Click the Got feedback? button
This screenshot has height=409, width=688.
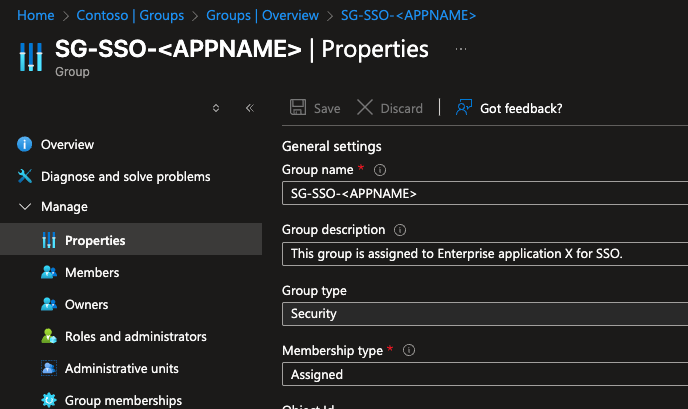click(x=509, y=108)
